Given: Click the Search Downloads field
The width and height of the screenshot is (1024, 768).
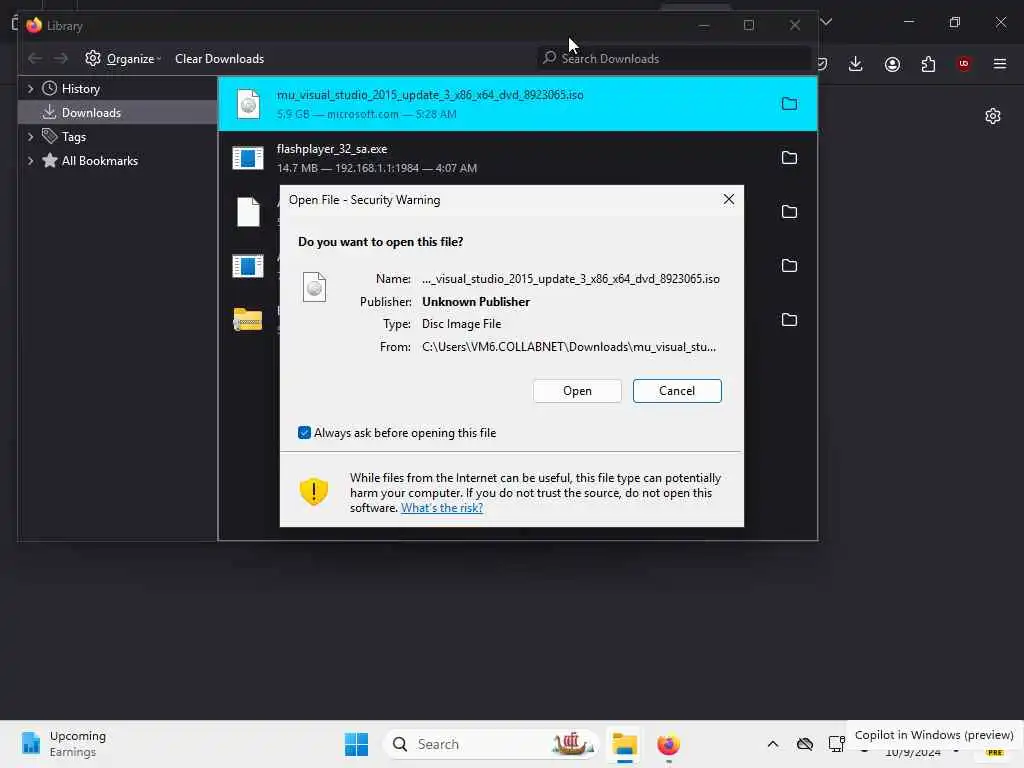Looking at the screenshot, I should coord(673,58).
